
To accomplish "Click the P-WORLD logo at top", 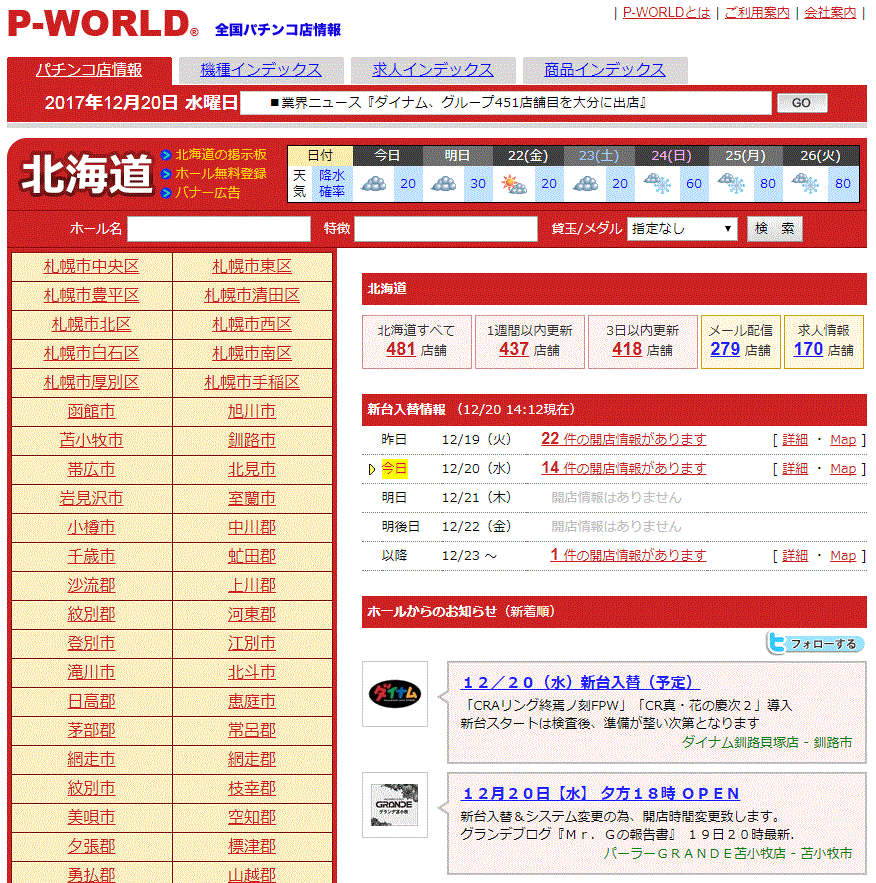I will coord(103,23).
